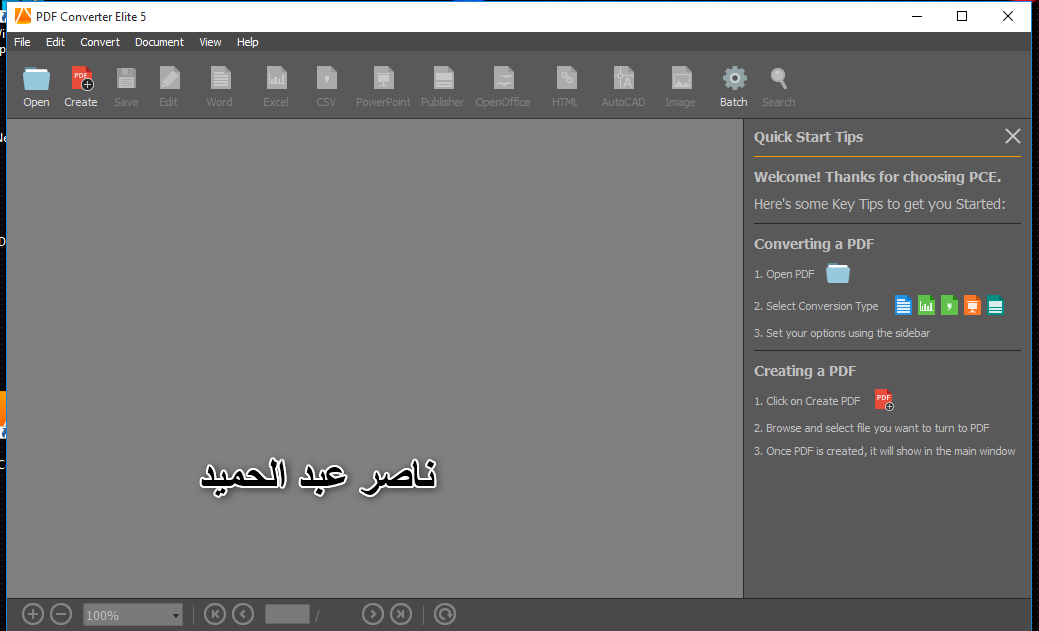Zoom in with the plus circle icon

click(32, 614)
